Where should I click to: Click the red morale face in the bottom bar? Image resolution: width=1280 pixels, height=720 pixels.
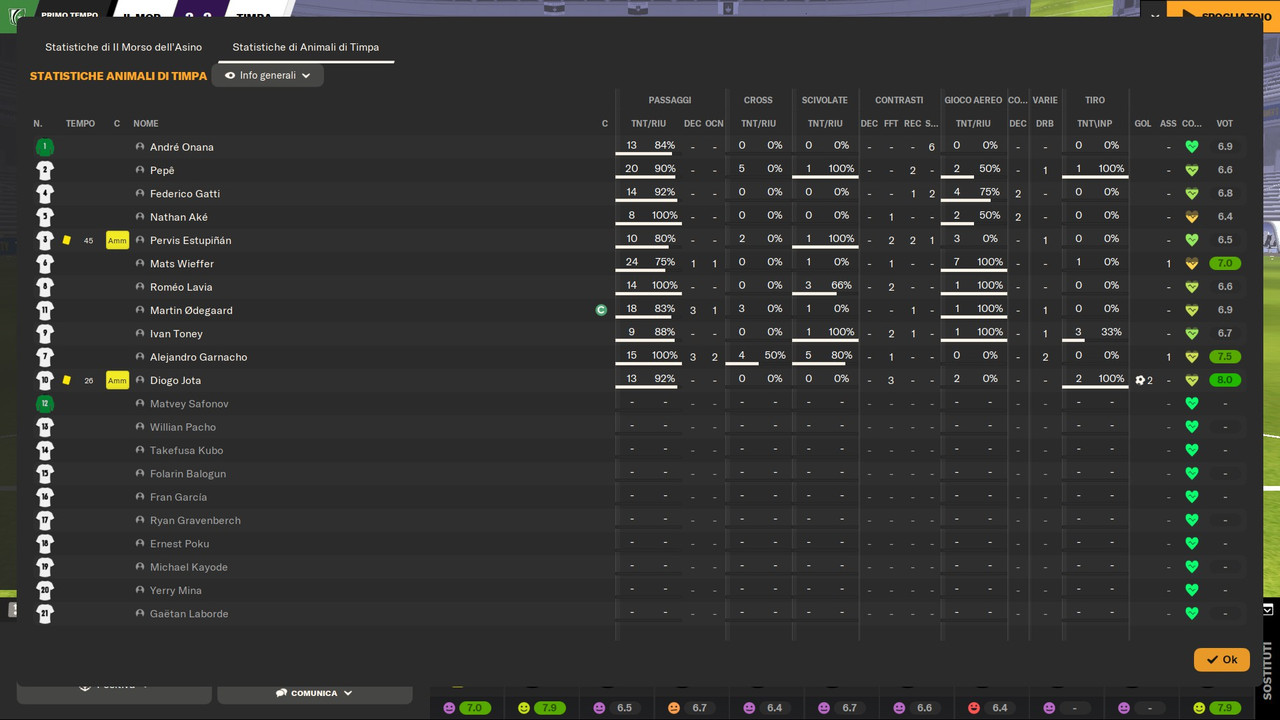click(974, 708)
